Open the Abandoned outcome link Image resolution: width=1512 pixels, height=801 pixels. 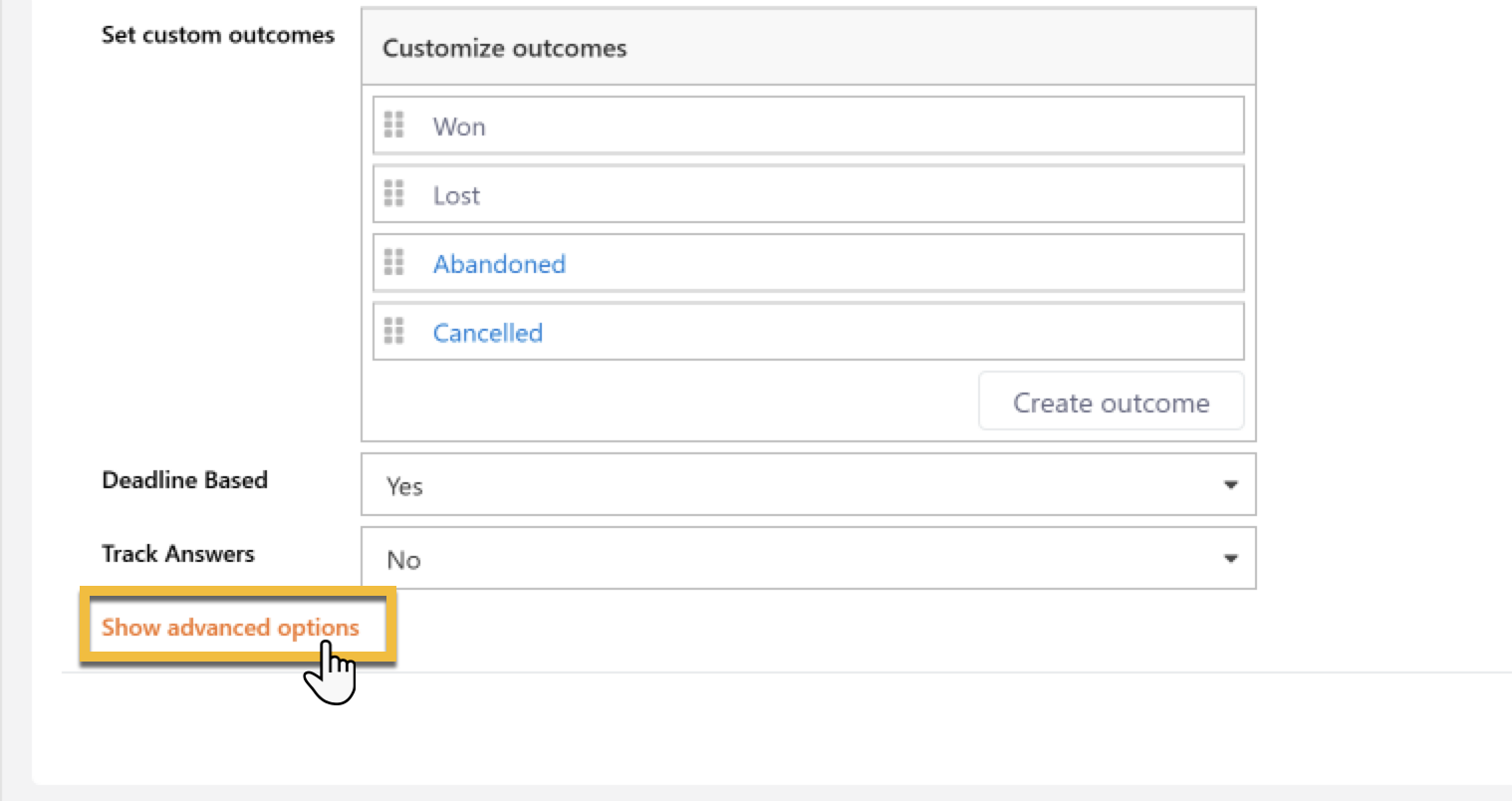(499, 264)
